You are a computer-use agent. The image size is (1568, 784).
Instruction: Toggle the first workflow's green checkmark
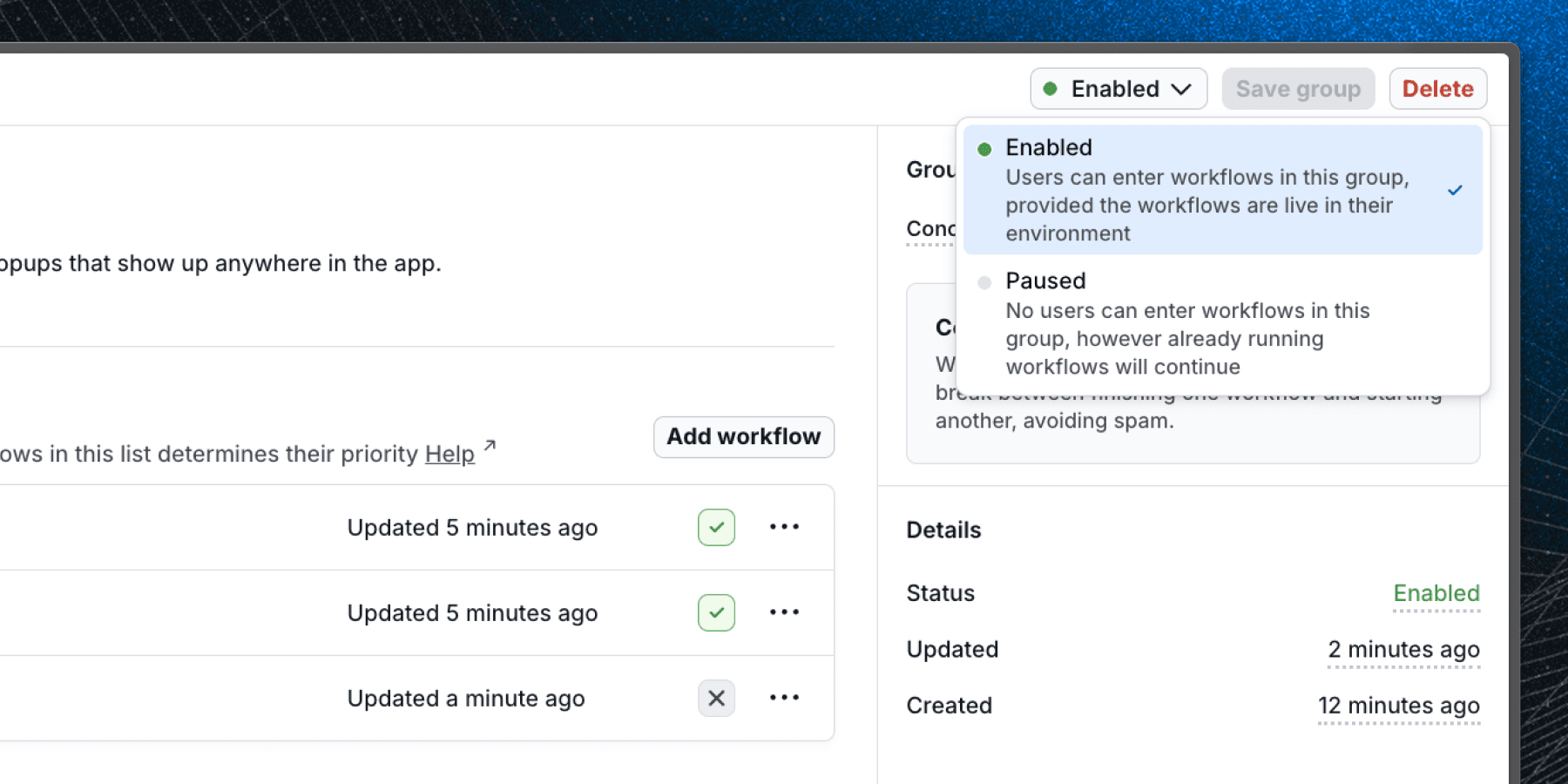(716, 527)
